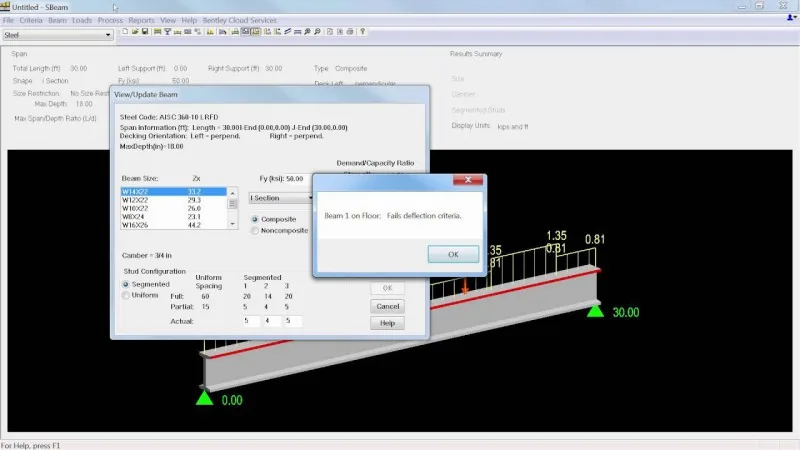Click the zoom out magnifier icon
800x450 pixels.
[x=317, y=32]
